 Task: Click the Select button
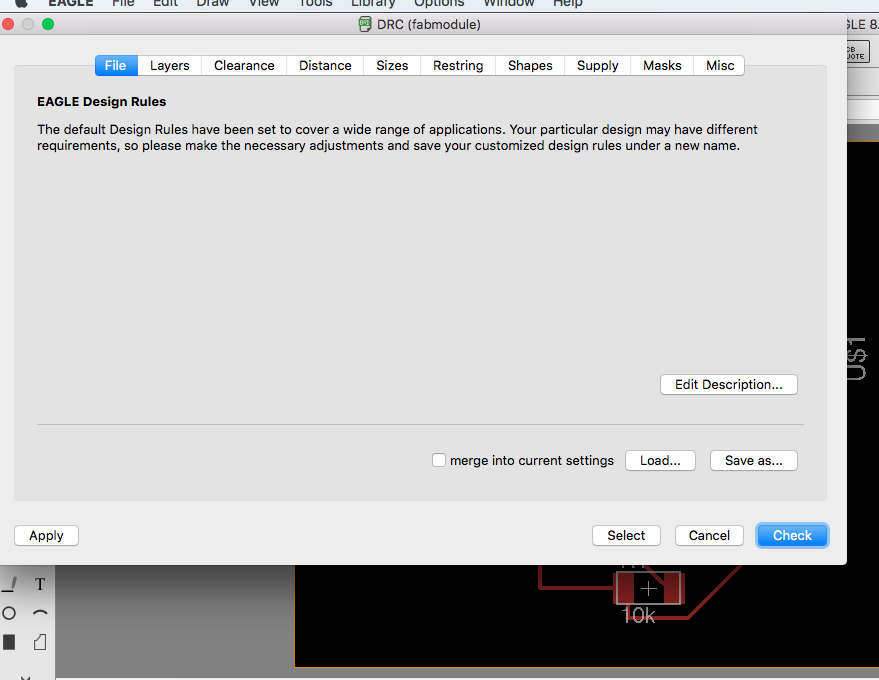pyautogui.click(x=626, y=535)
